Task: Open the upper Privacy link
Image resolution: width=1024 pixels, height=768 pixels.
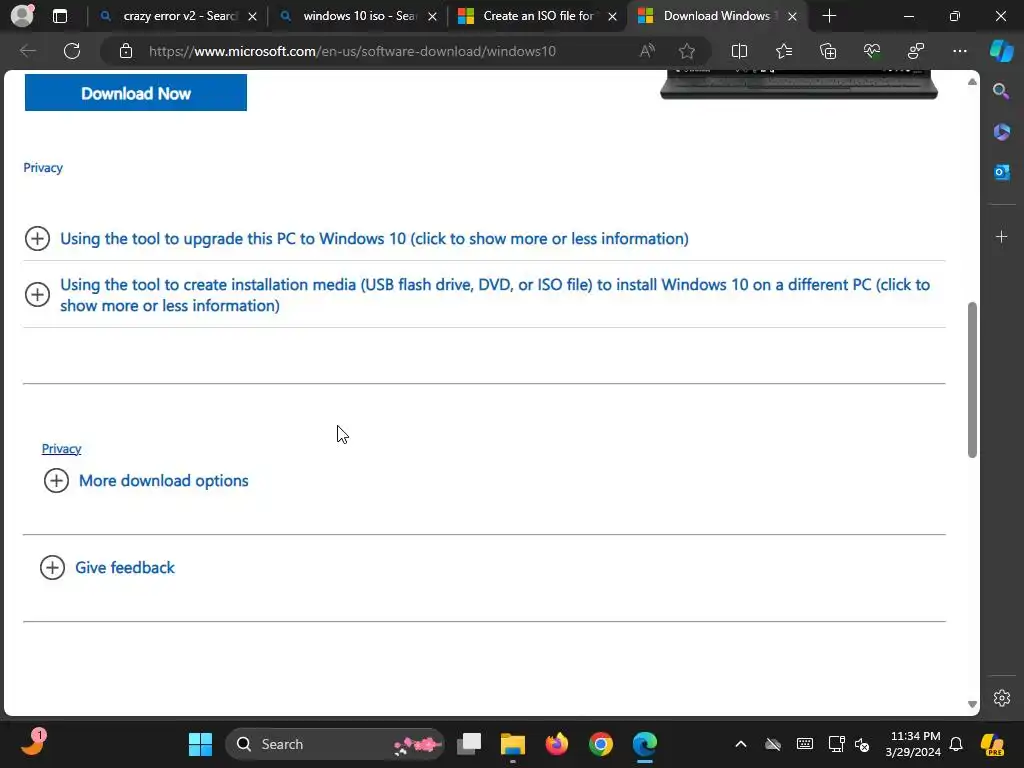Action: pyautogui.click(x=43, y=168)
